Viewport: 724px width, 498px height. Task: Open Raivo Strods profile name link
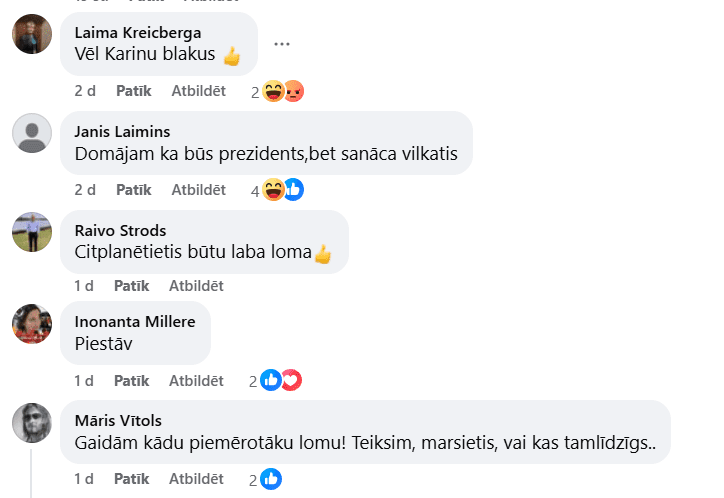click(x=120, y=230)
